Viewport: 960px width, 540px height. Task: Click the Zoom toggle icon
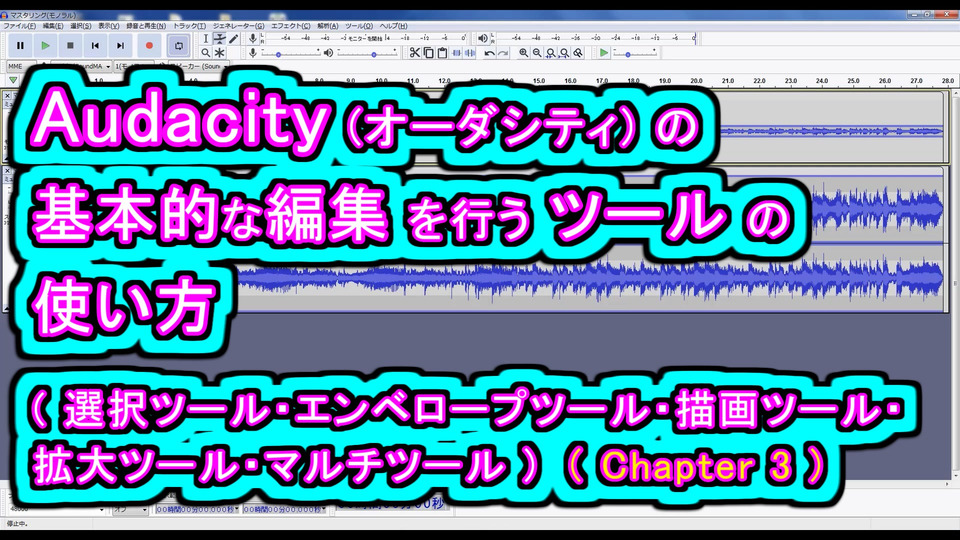[577, 53]
